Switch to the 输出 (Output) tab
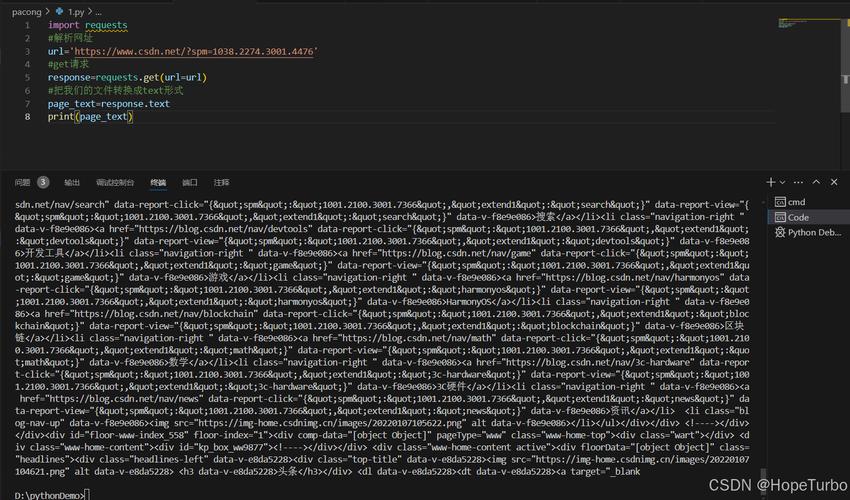This screenshot has height=500, width=850. point(72,182)
